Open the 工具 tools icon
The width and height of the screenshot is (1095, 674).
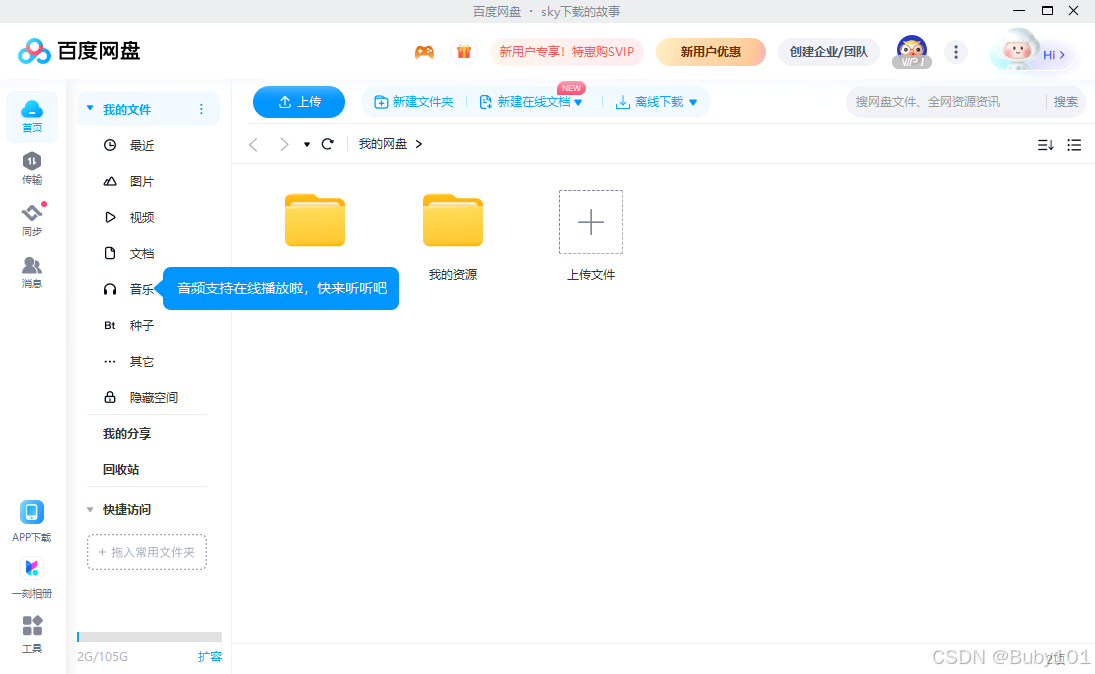click(31, 633)
